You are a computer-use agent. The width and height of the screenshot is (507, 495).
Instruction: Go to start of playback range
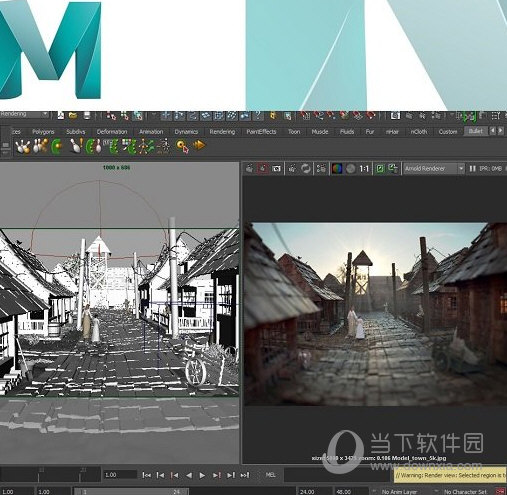click(x=146, y=475)
